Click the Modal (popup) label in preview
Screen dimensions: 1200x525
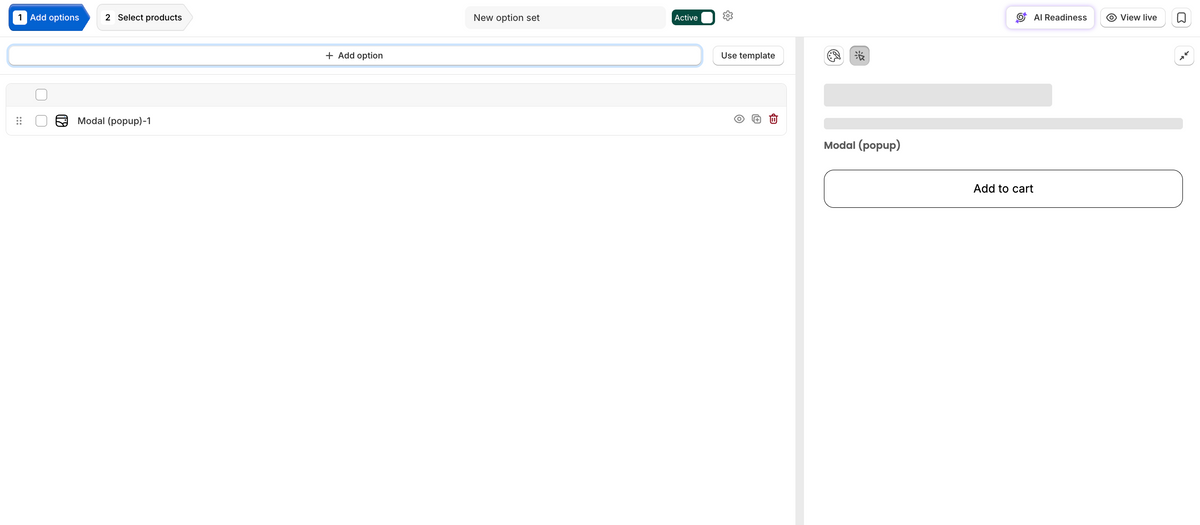[862, 145]
